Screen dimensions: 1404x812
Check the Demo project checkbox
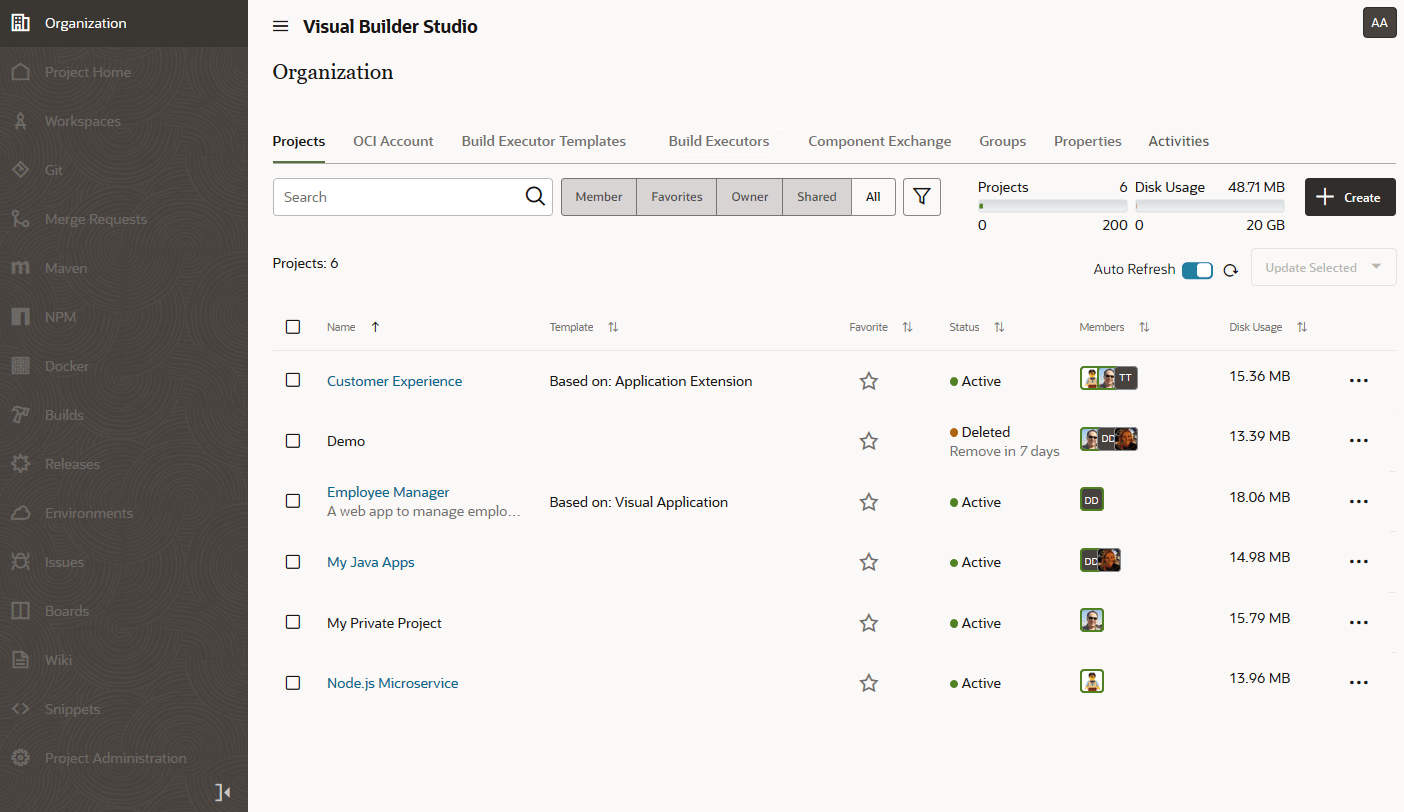coord(293,441)
